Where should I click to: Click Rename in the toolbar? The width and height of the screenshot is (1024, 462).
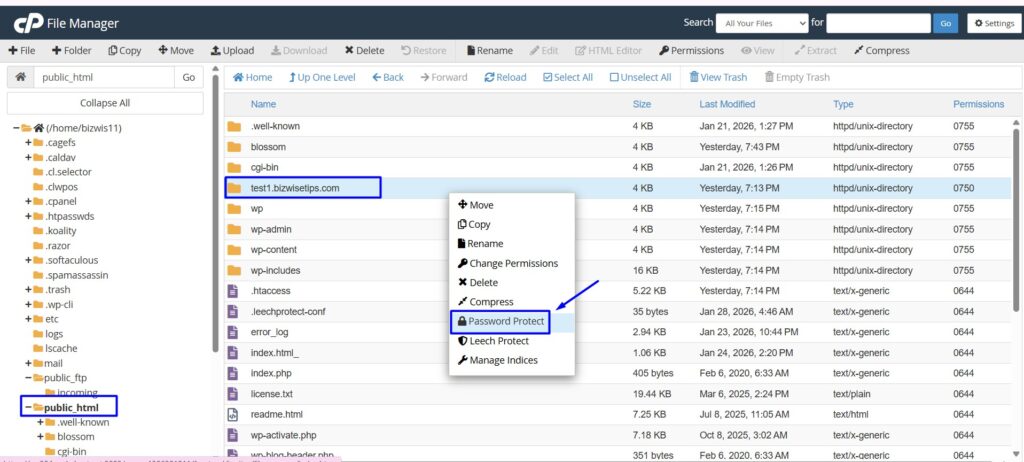tap(490, 50)
